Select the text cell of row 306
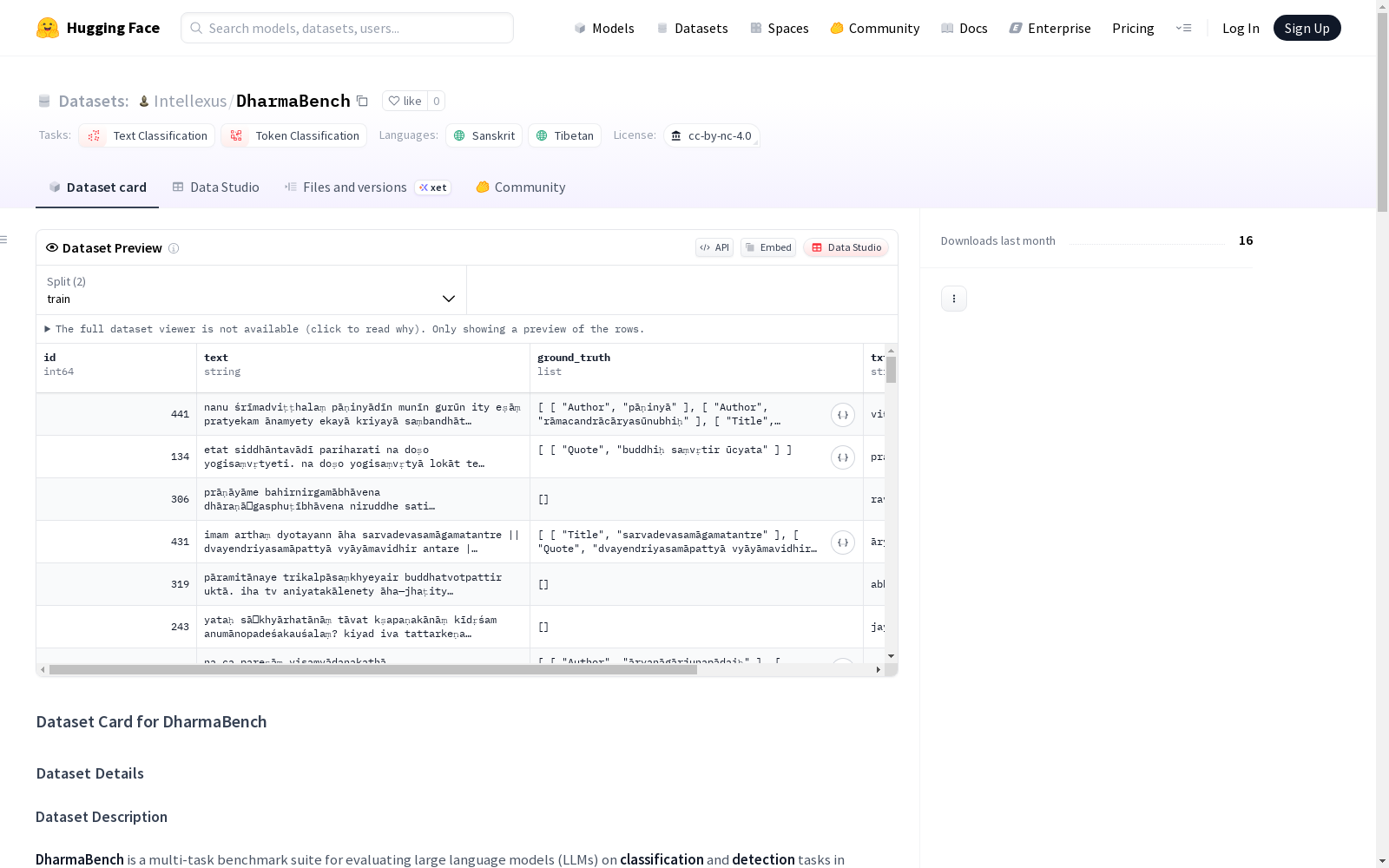Image resolution: width=1389 pixels, height=868 pixels. point(363,499)
